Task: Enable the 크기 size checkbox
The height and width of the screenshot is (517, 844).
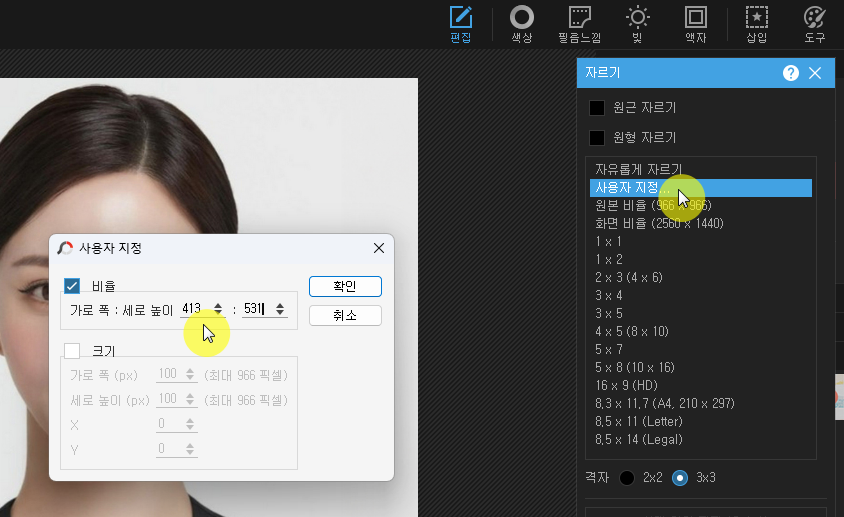Action: point(72,351)
